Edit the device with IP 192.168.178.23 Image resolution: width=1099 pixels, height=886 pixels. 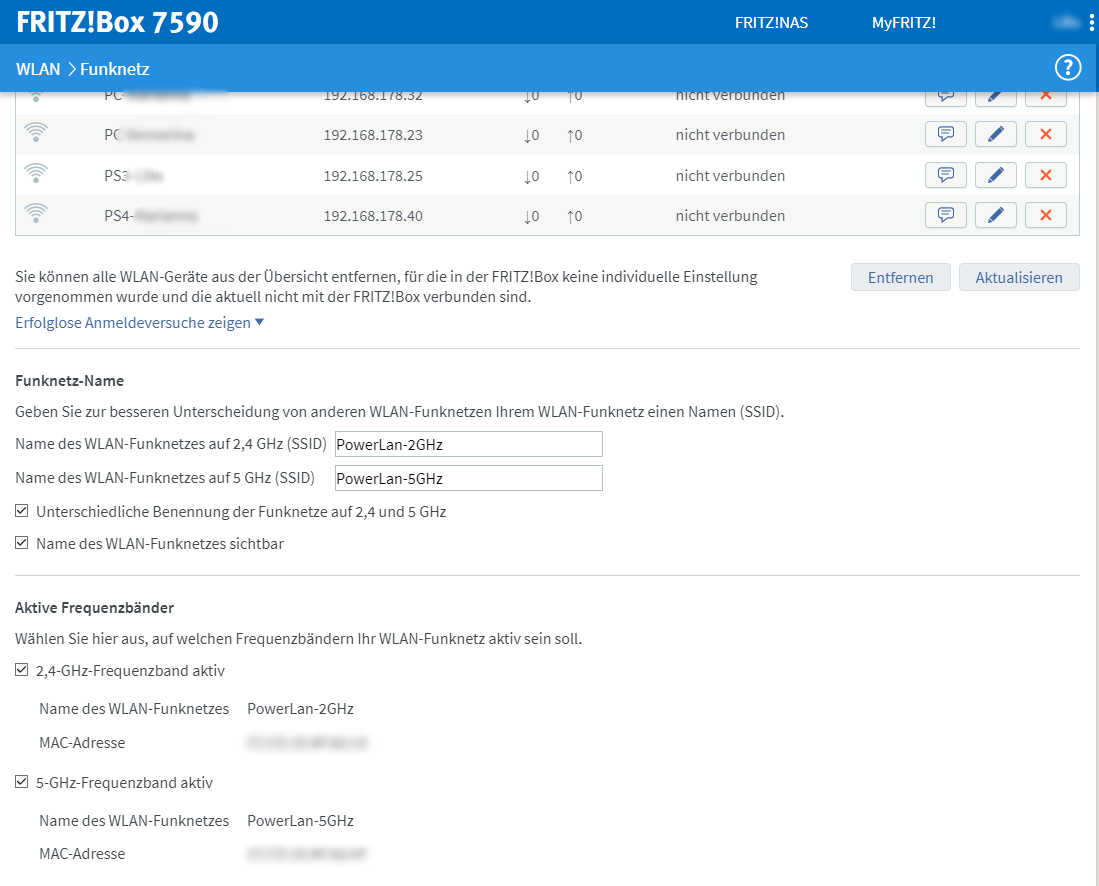pyautogui.click(x=995, y=134)
